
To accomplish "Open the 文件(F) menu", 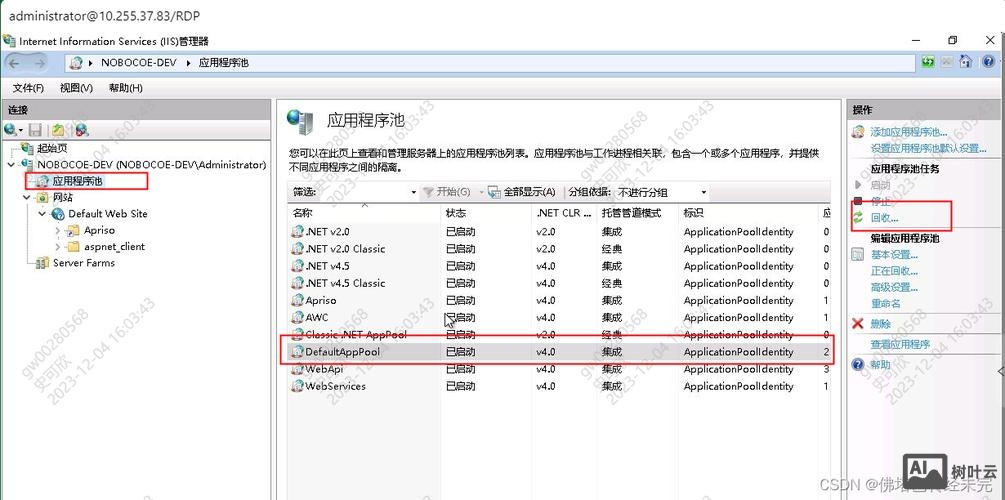I will coord(28,88).
